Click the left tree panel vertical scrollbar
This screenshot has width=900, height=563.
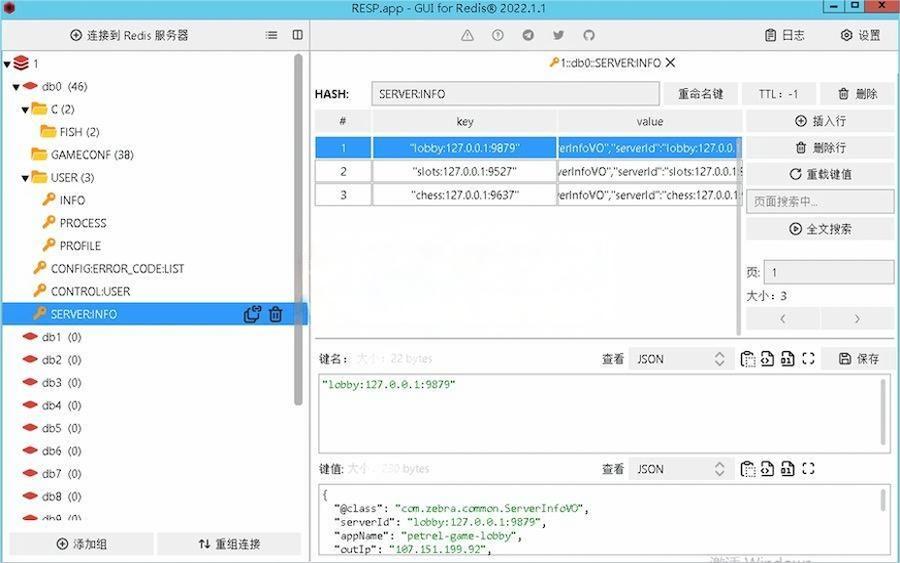[x=298, y=230]
